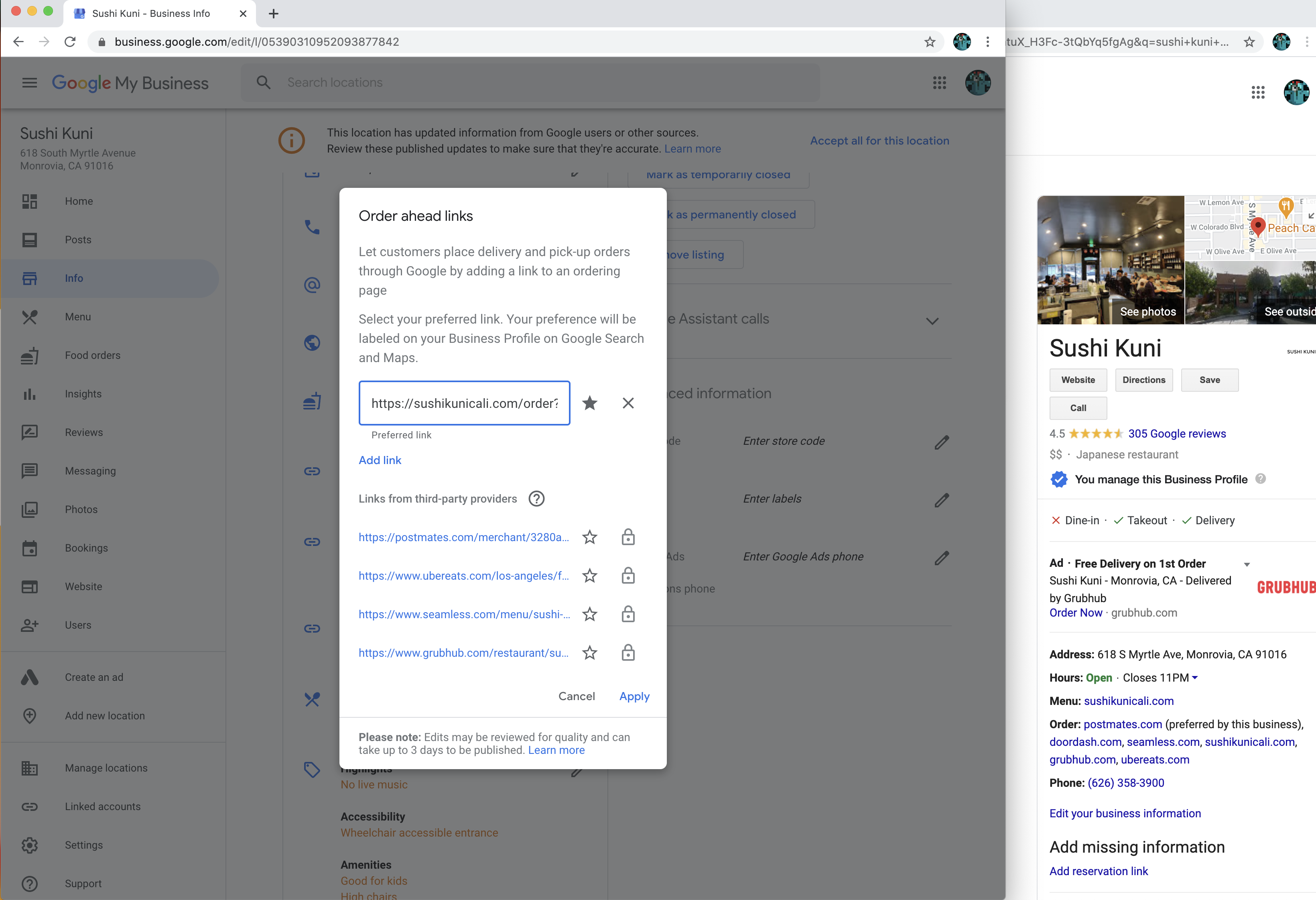
Task: Close the Sushi Kuni Business Info tab
Action: (x=243, y=14)
